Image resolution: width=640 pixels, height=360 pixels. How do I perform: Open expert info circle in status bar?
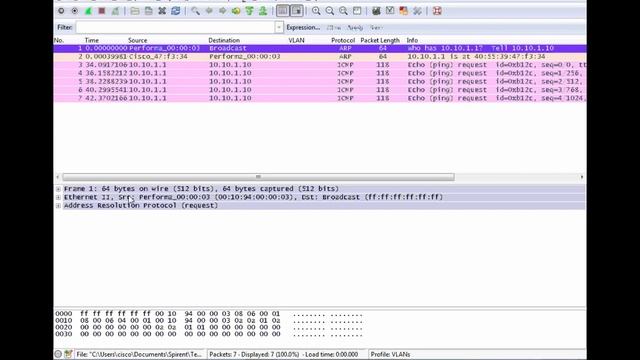(x=58, y=354)
